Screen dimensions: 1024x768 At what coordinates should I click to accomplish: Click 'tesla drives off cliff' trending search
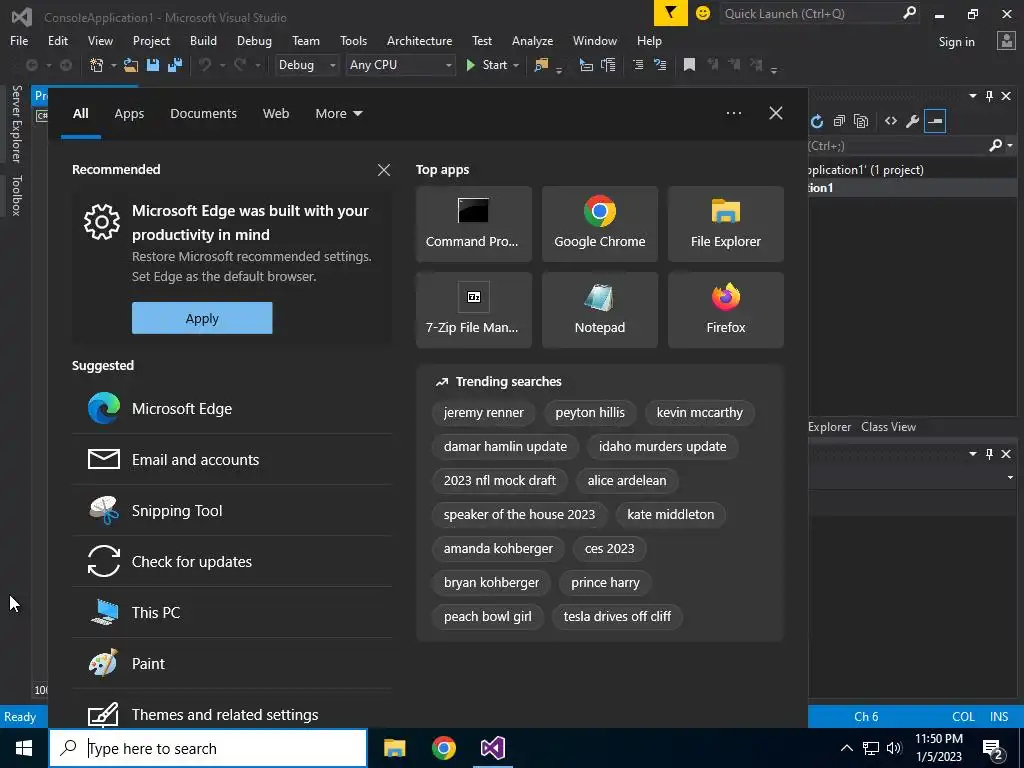point(617,616)
